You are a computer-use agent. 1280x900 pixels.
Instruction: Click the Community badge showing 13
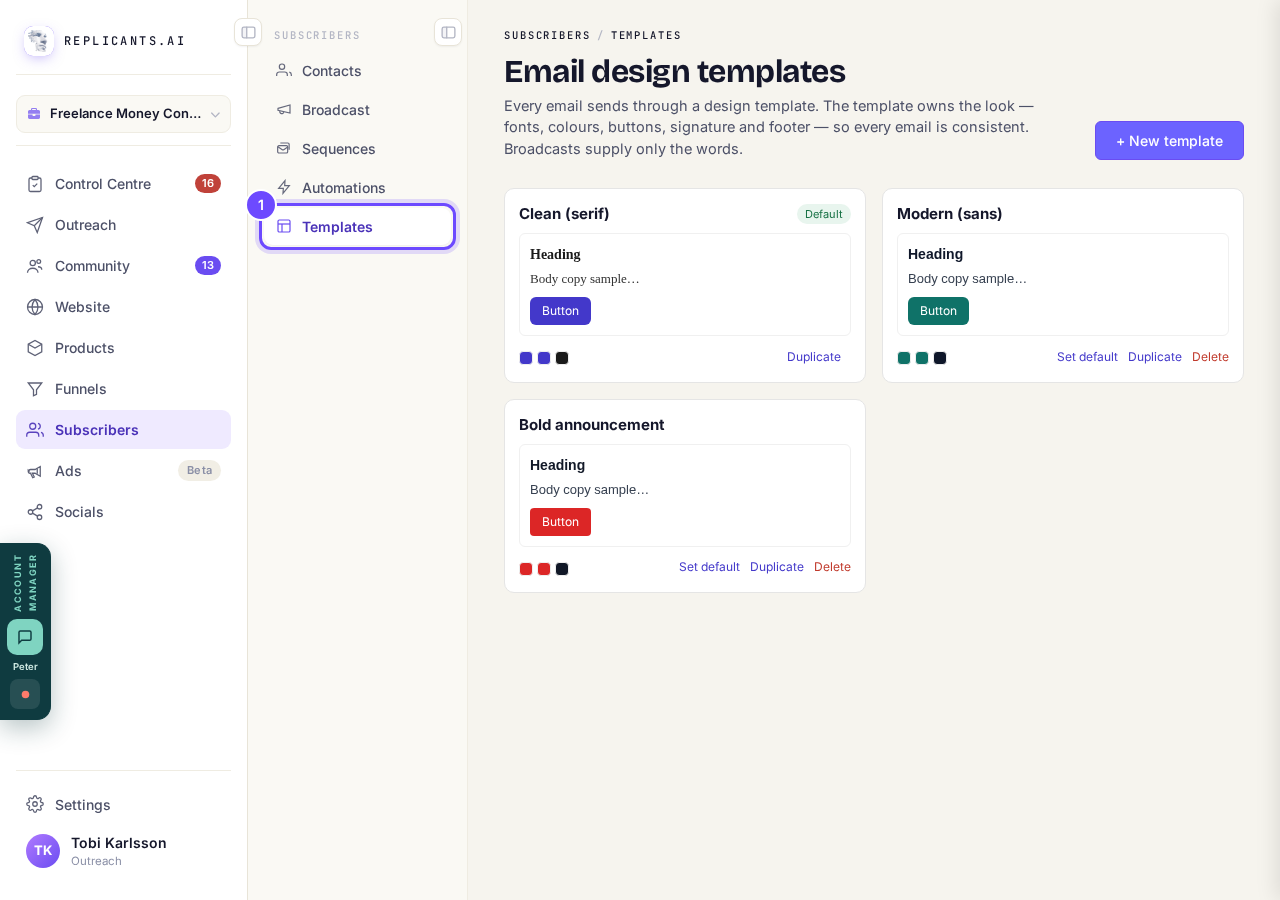pos(208,266)
